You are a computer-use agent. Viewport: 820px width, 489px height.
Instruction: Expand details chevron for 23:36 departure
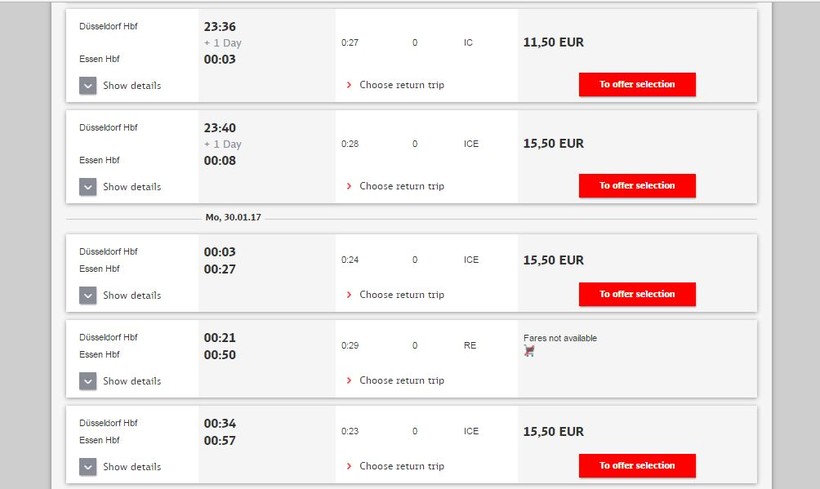pos(88,86)
